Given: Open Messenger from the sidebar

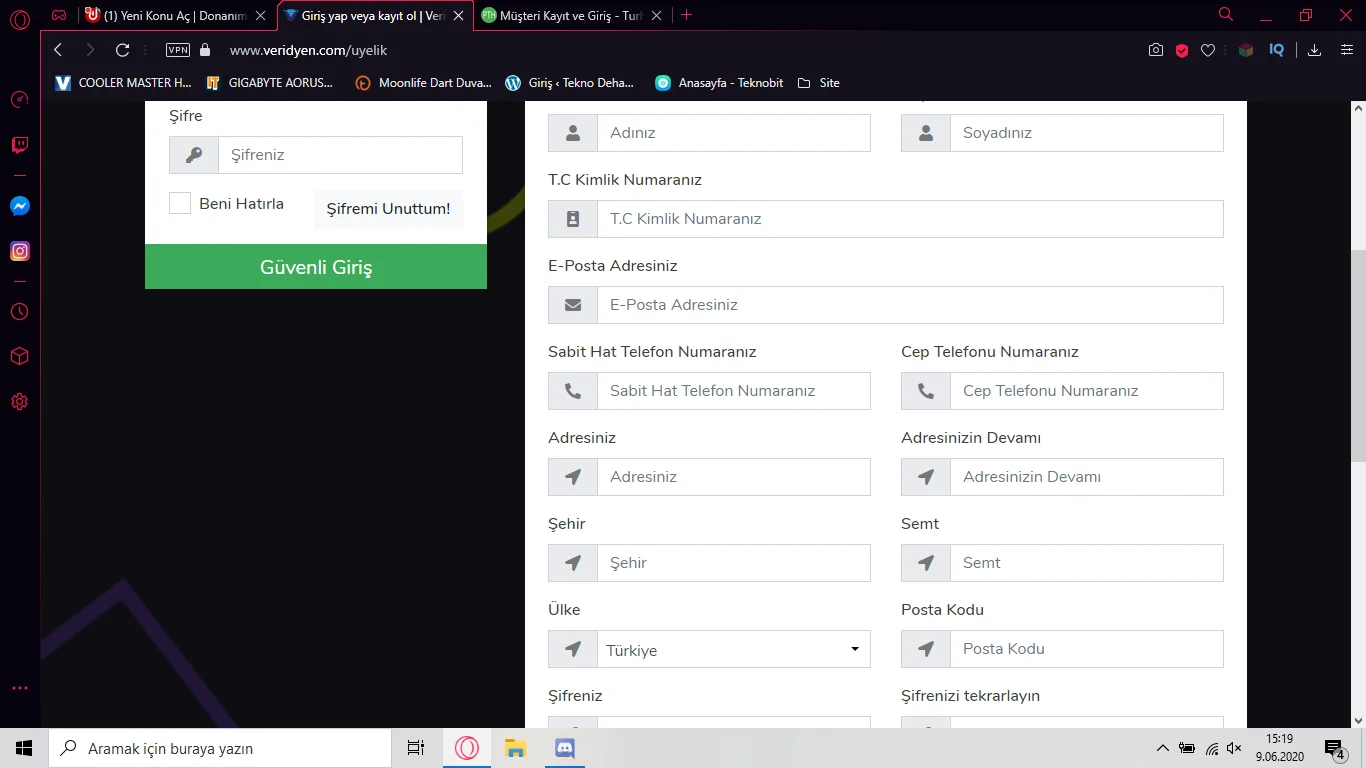Looking at the screenshot, I should pos(20,206).
